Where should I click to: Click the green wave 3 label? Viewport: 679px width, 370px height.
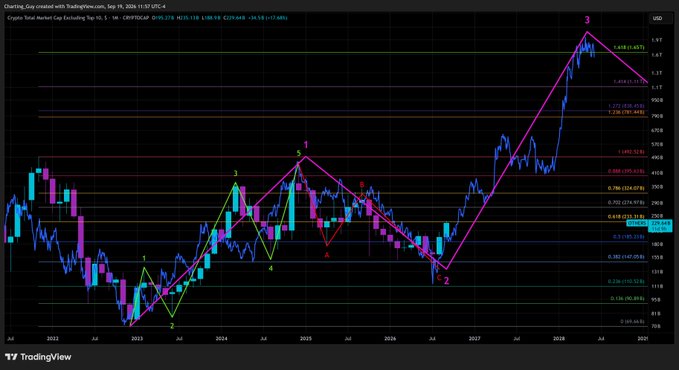[x=236, y=173]
